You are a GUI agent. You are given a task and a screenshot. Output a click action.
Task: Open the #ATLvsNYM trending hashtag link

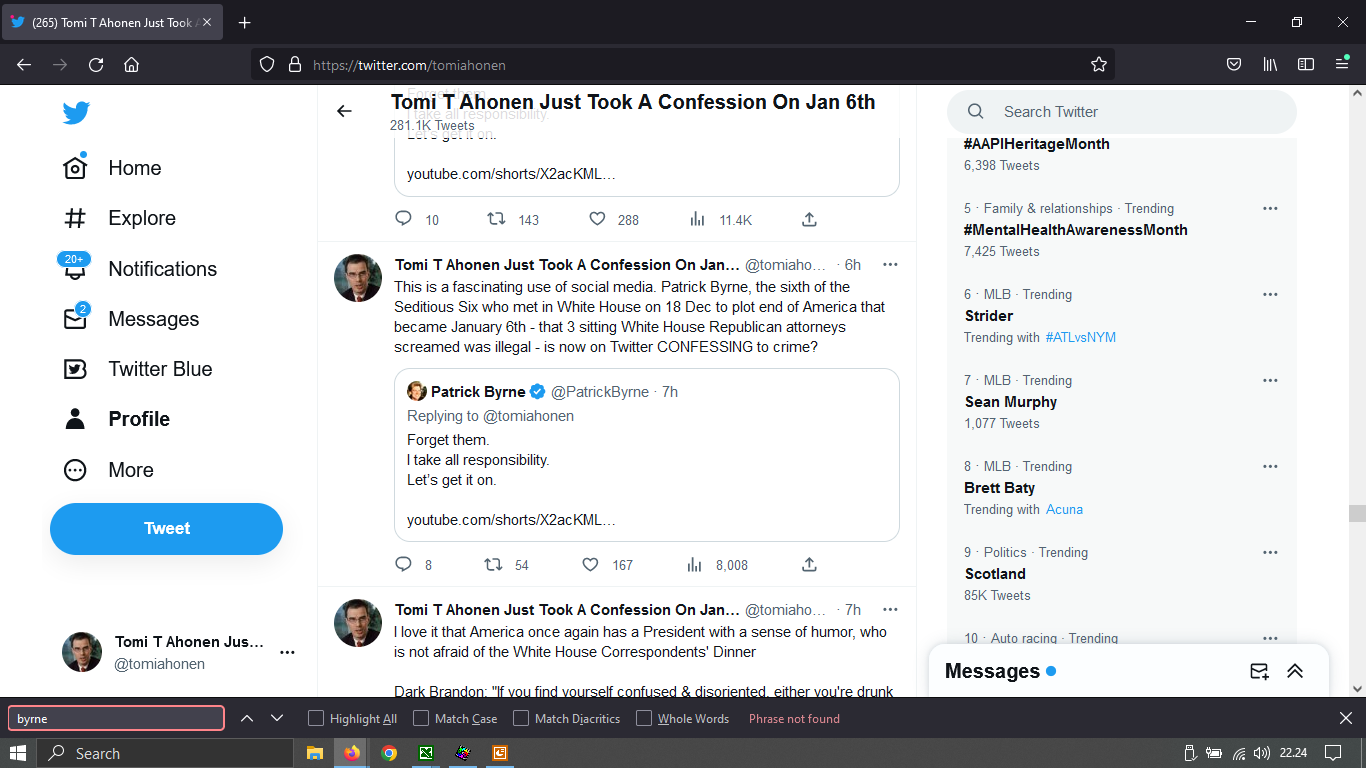[1083, 337]
